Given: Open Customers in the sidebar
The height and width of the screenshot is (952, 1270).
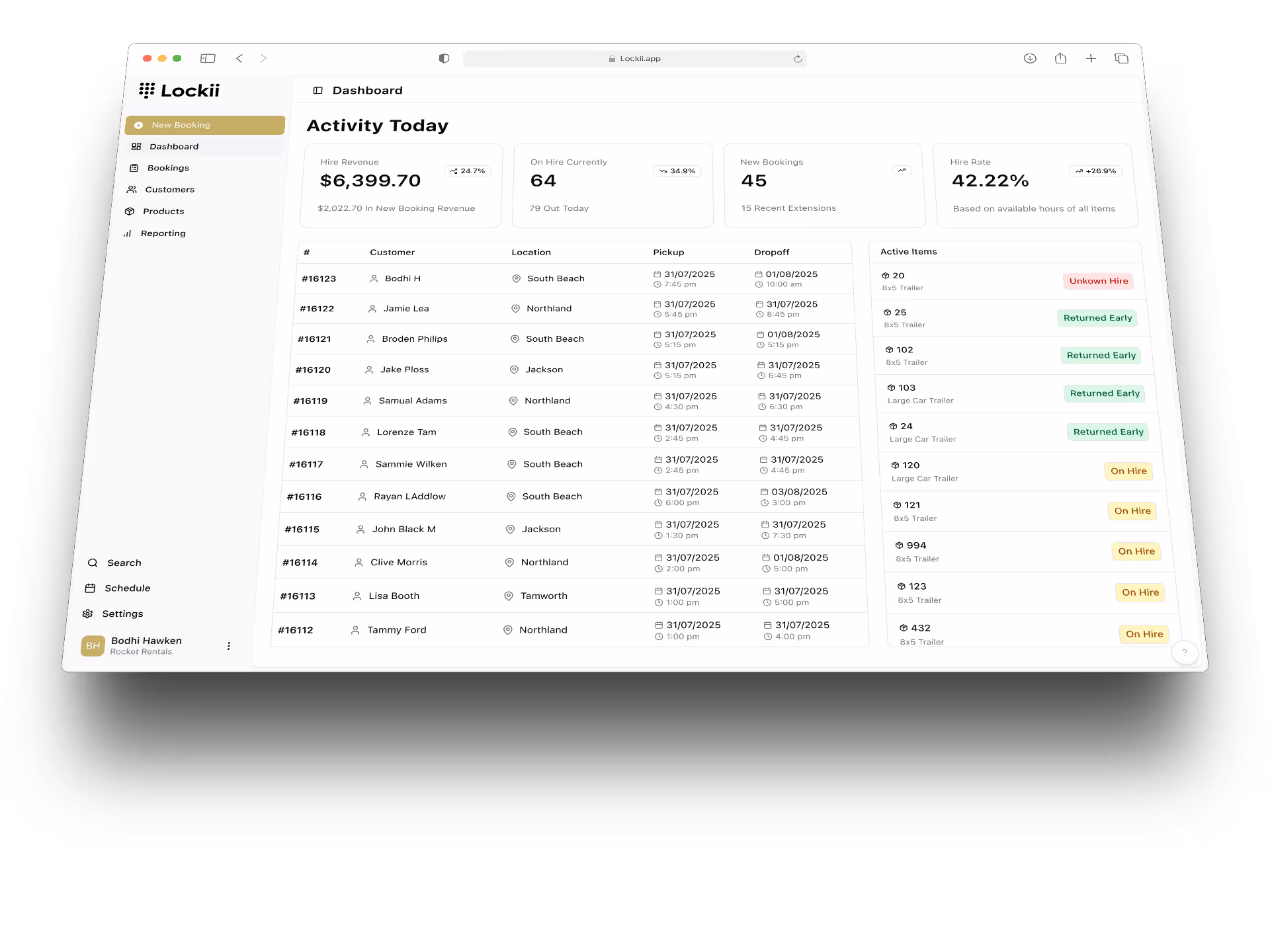Looking at the screenshot, I should (x=169, y=190).
